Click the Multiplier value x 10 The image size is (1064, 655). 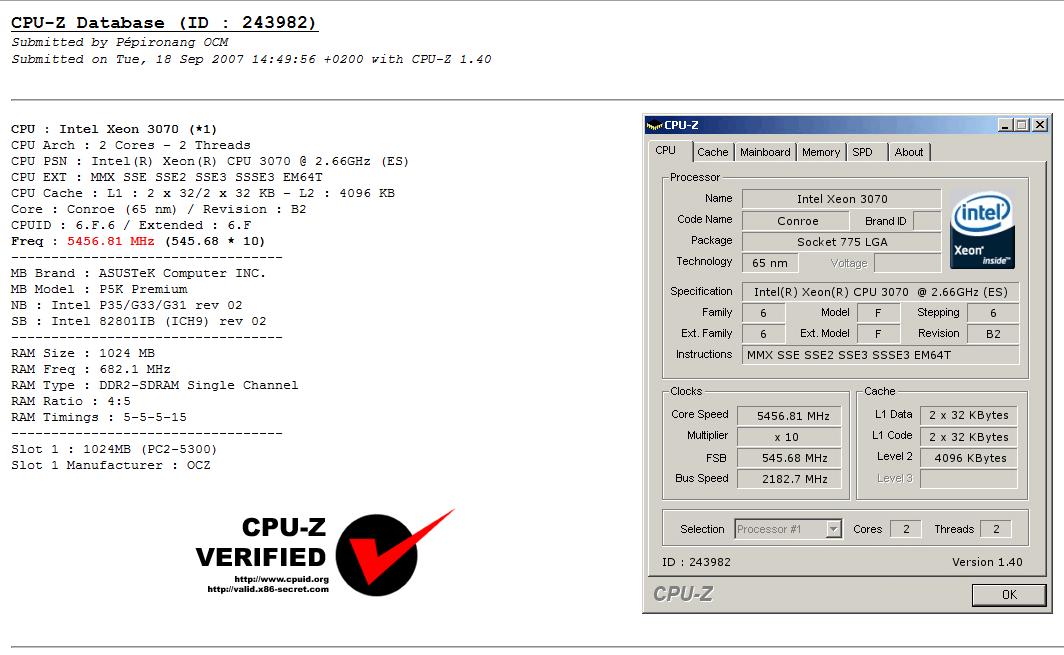coord(789,437)
